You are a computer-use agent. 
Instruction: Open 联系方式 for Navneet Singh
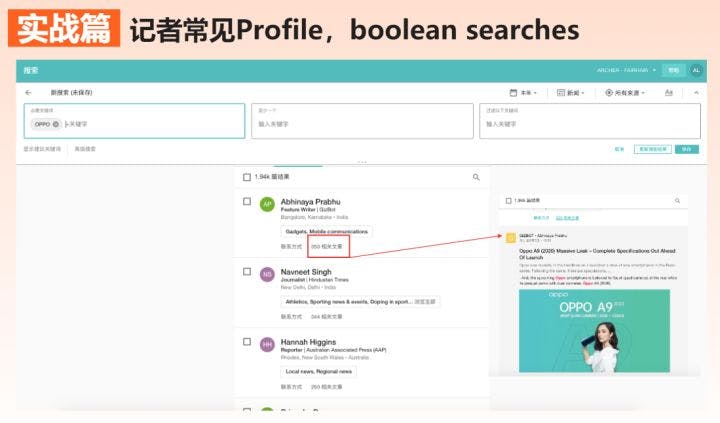click(292, 316)
